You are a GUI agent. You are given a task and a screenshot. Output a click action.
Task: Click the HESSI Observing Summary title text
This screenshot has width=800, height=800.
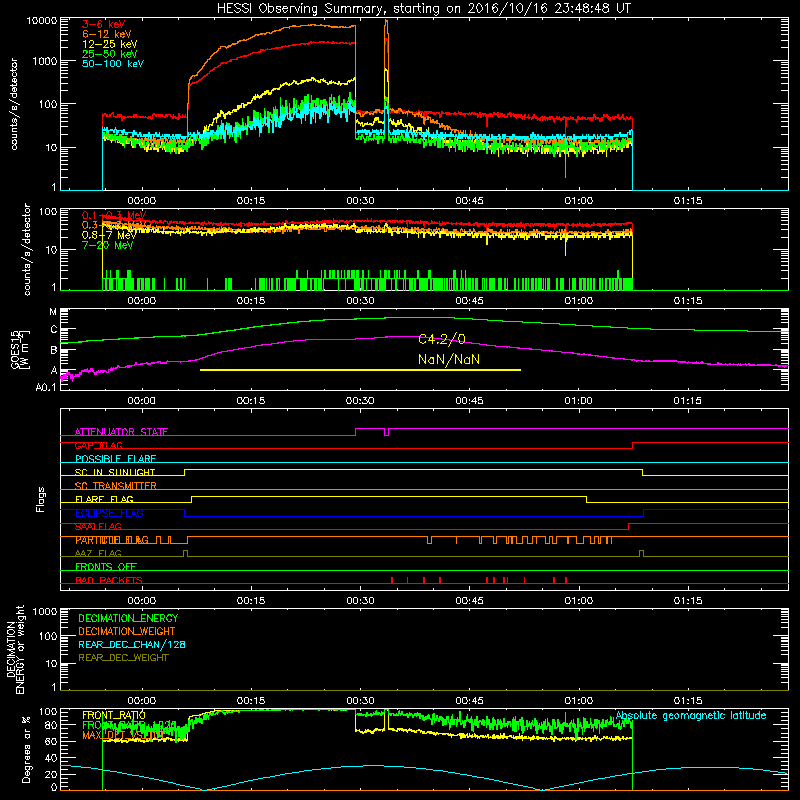tap(423, 8)
